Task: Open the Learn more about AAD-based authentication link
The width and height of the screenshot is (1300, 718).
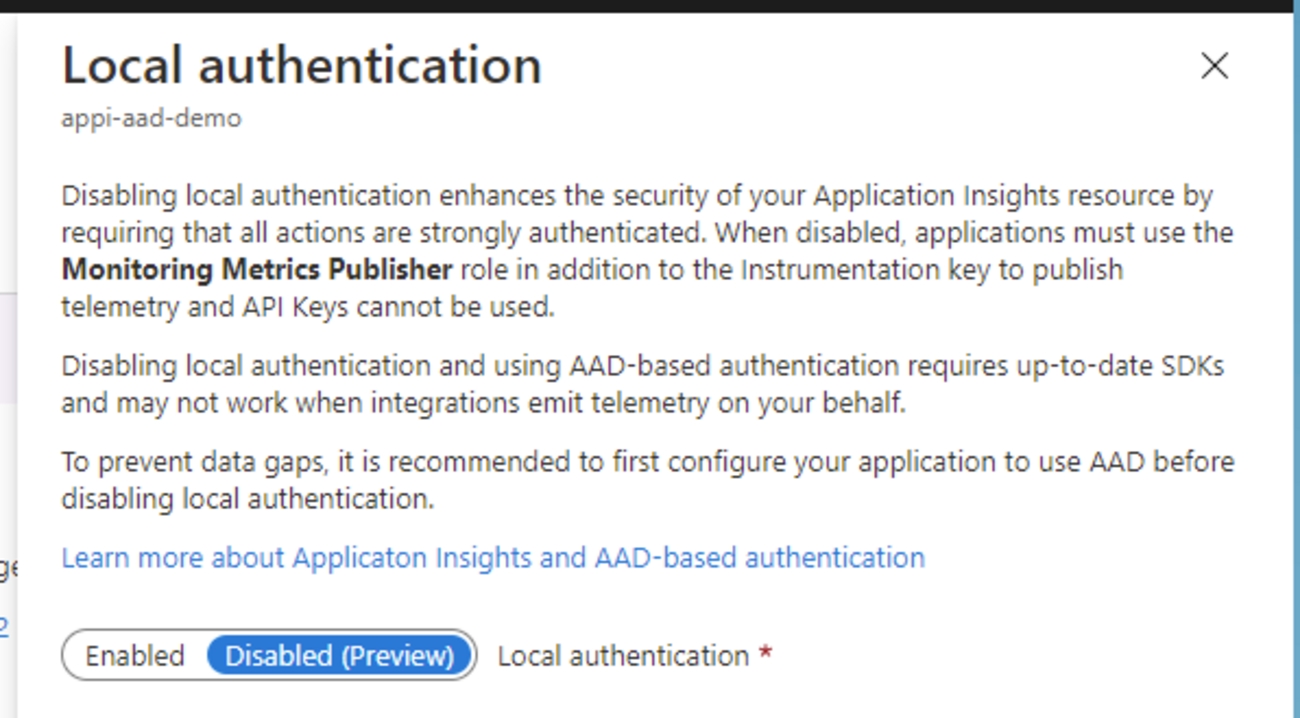Action: (493, 557)
